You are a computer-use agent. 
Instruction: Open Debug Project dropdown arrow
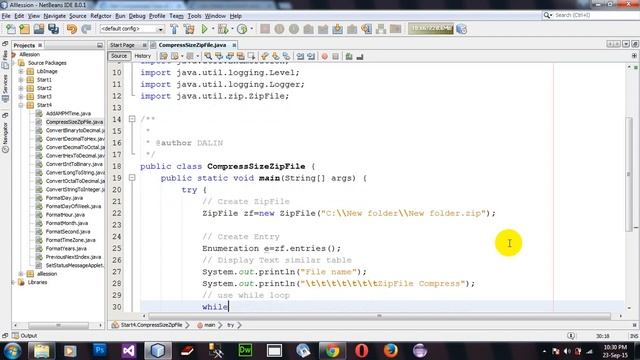232,29
